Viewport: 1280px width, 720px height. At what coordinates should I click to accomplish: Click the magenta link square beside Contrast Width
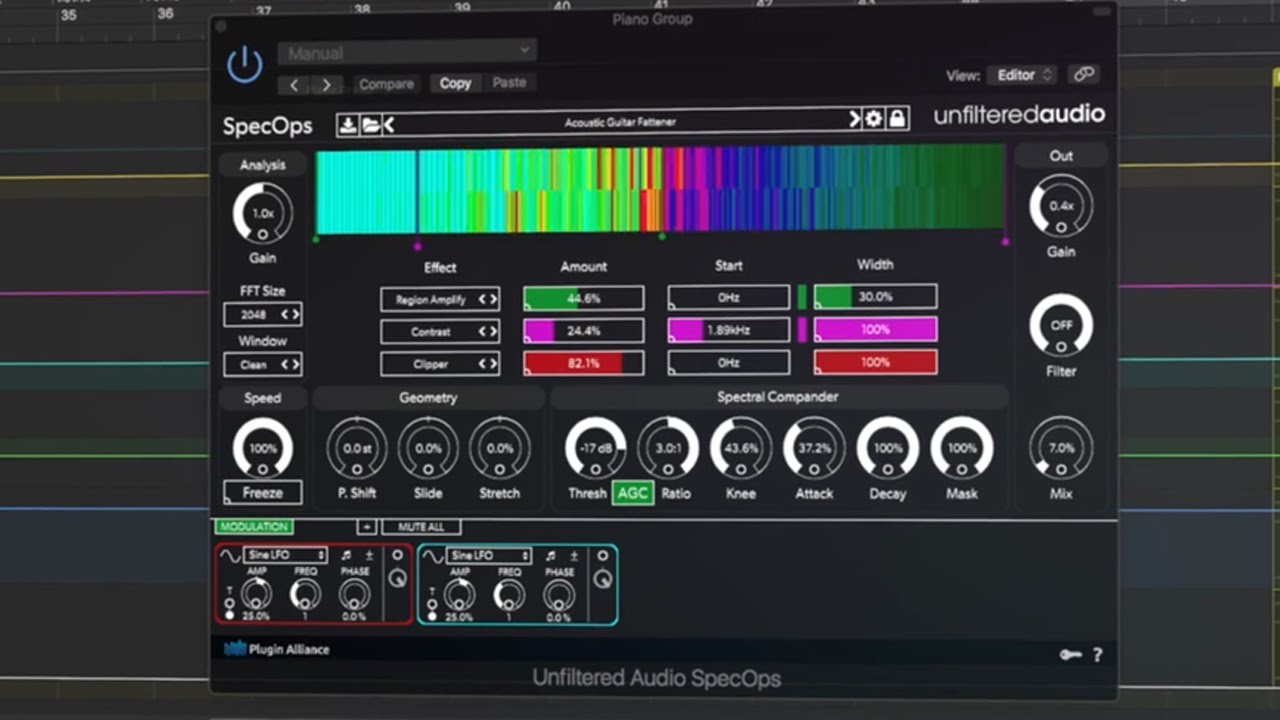point(802,329)
